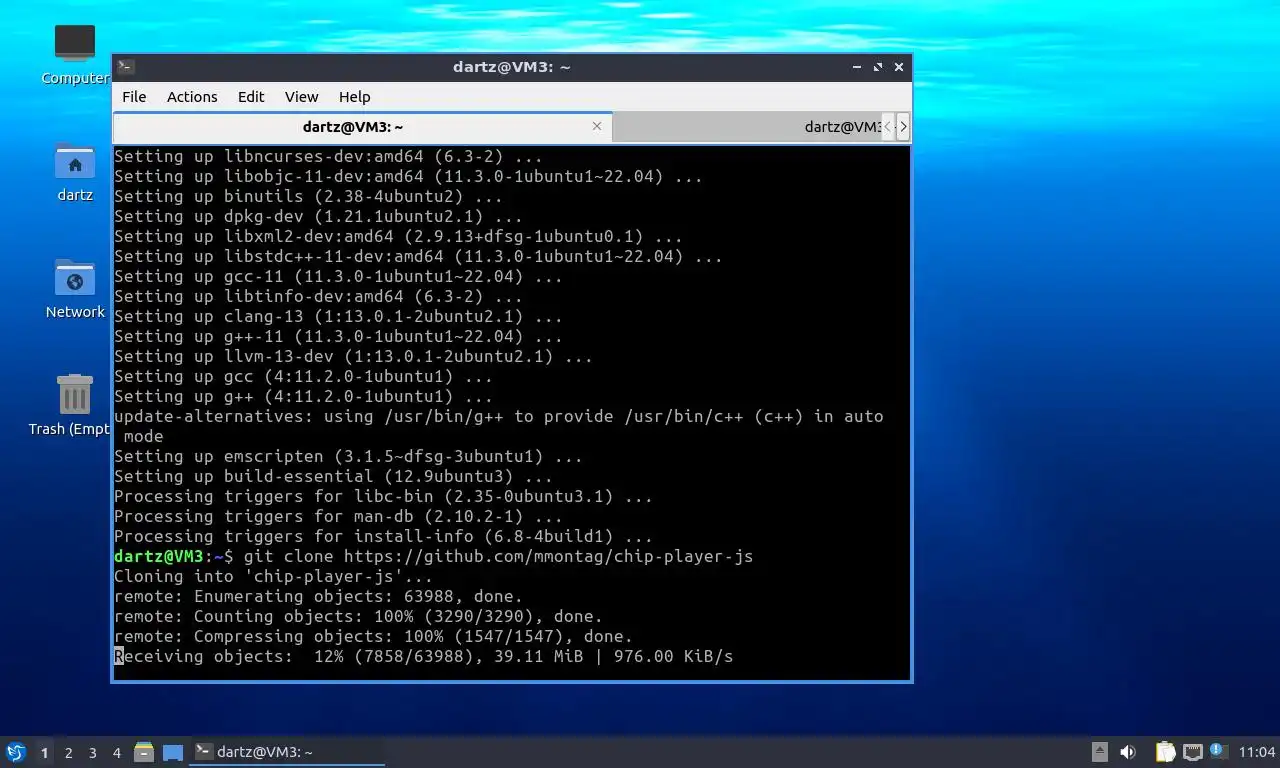Open the Network desktop icon
This screenshot has height=768, width=1280.
(75, 289)
